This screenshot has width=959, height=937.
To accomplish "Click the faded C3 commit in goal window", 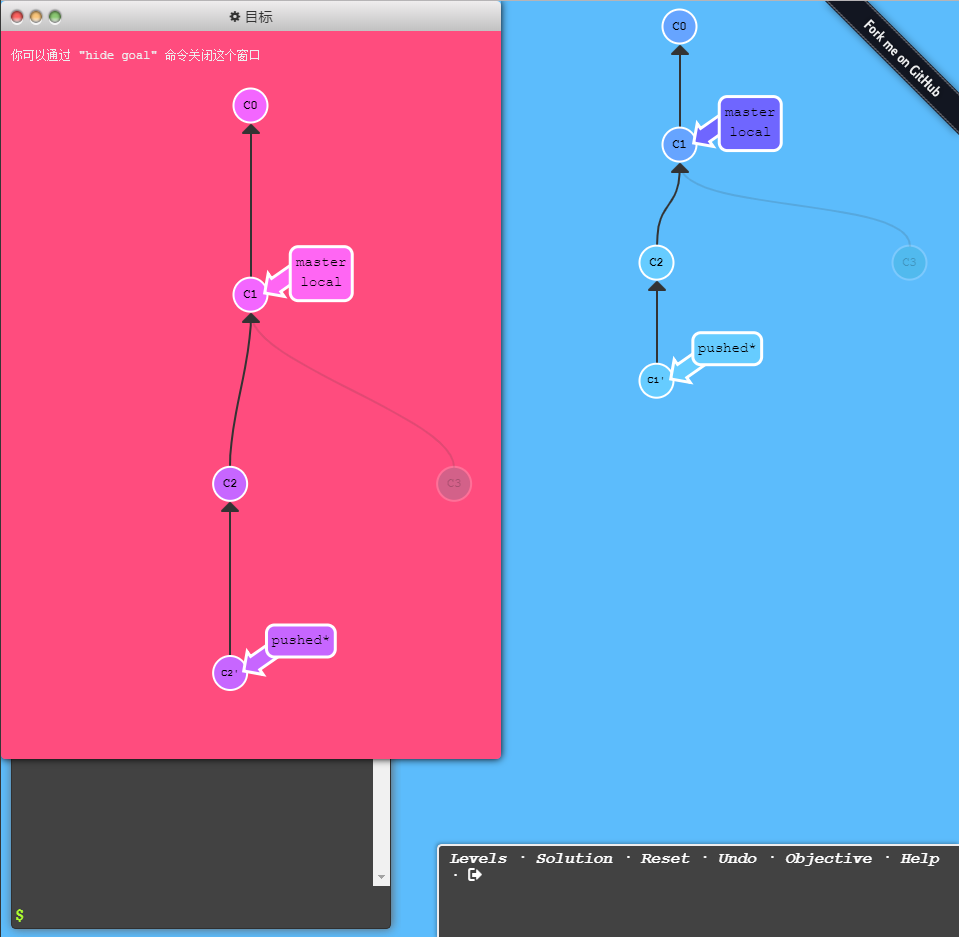I will tap(454, 483).
